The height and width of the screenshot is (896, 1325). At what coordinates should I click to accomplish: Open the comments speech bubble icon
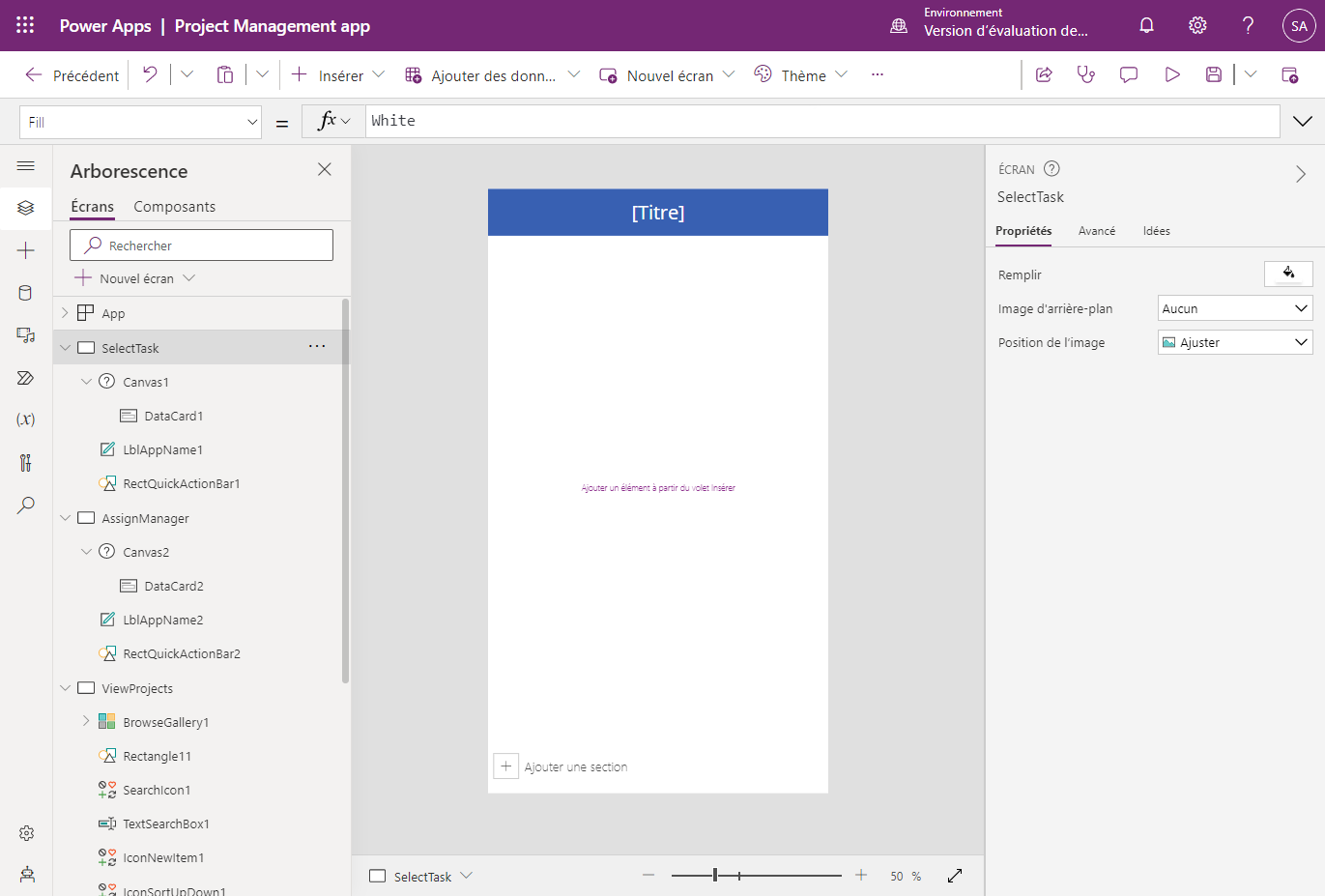1129,74
